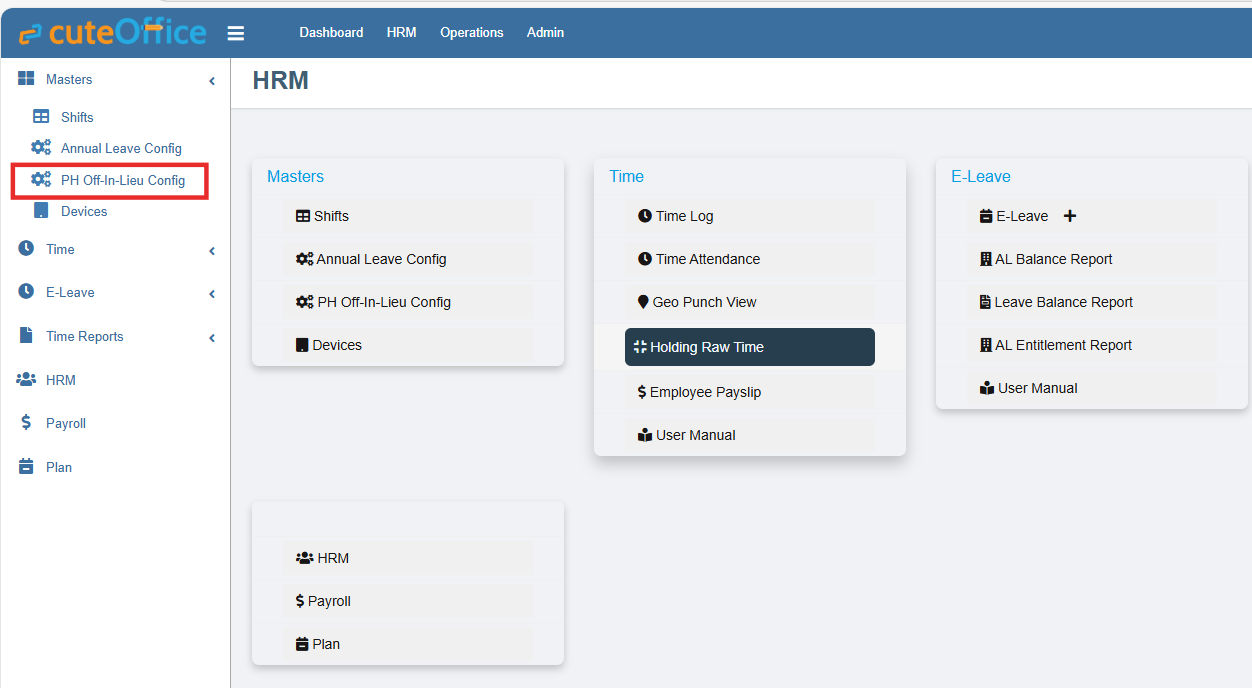Open Holding Raw Time in Time card
This screenshot has height=688, width=1252.
(x=749, y=347)
